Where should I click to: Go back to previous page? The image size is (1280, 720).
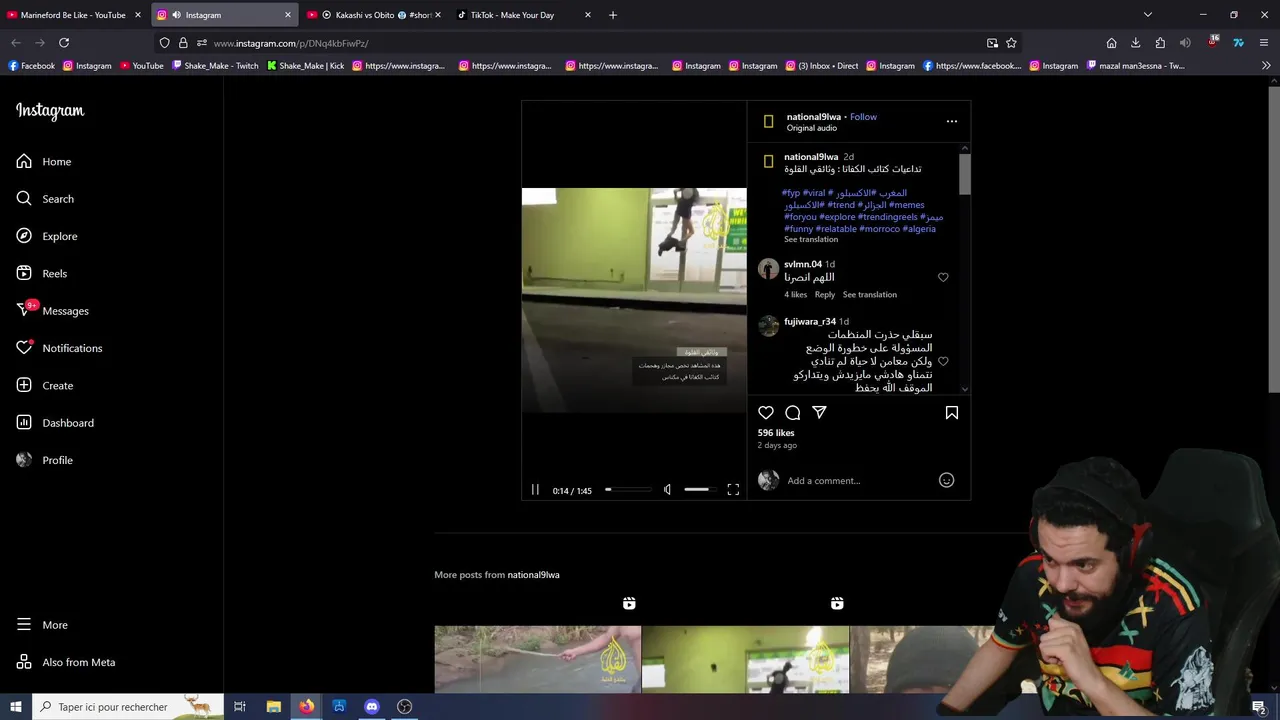click(16, 43)
